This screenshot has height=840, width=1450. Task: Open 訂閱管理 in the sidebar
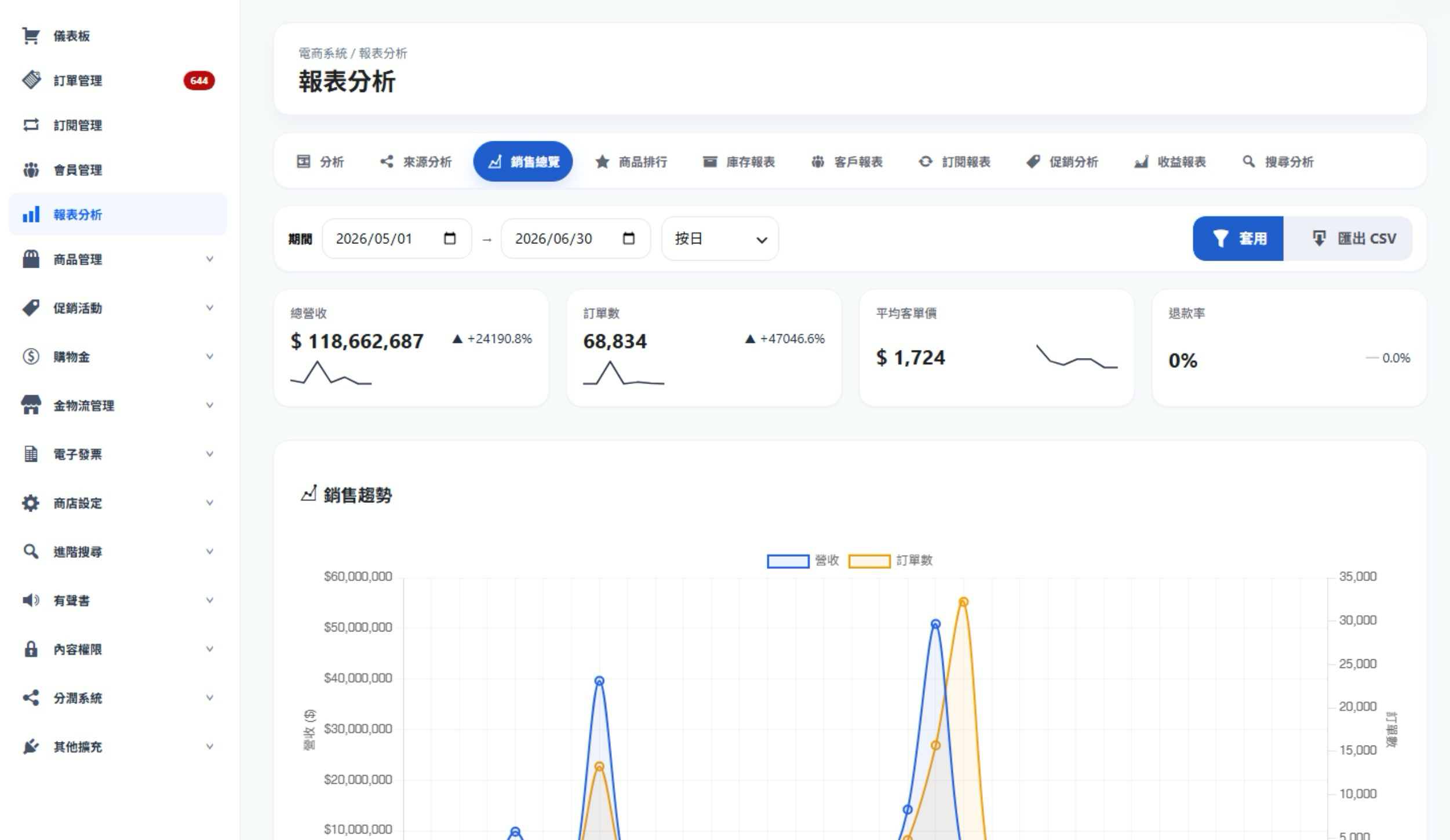pyautogui.click(x=118, y=125)
